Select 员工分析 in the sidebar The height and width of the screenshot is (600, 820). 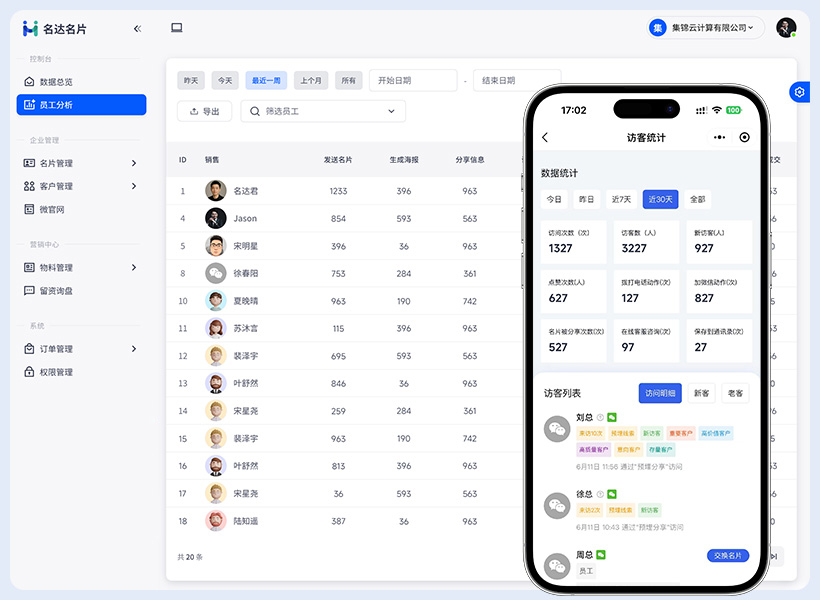[81, 105]
